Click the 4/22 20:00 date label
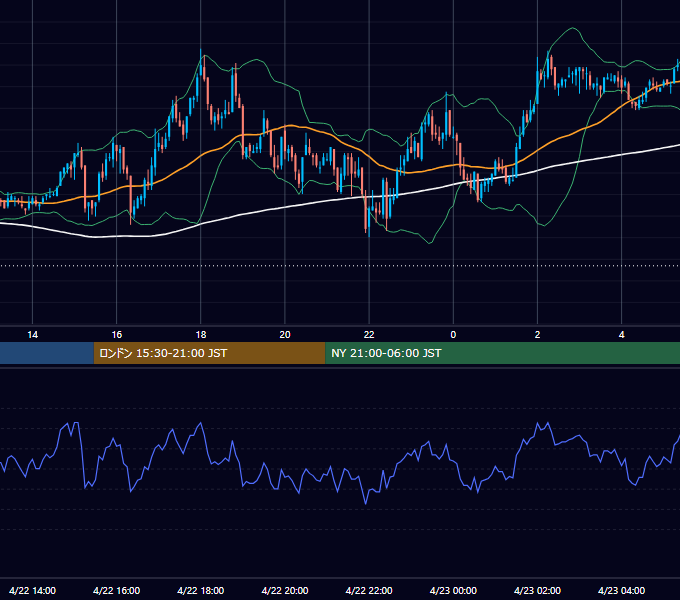680x600 pixels. [x=285, y=590]
